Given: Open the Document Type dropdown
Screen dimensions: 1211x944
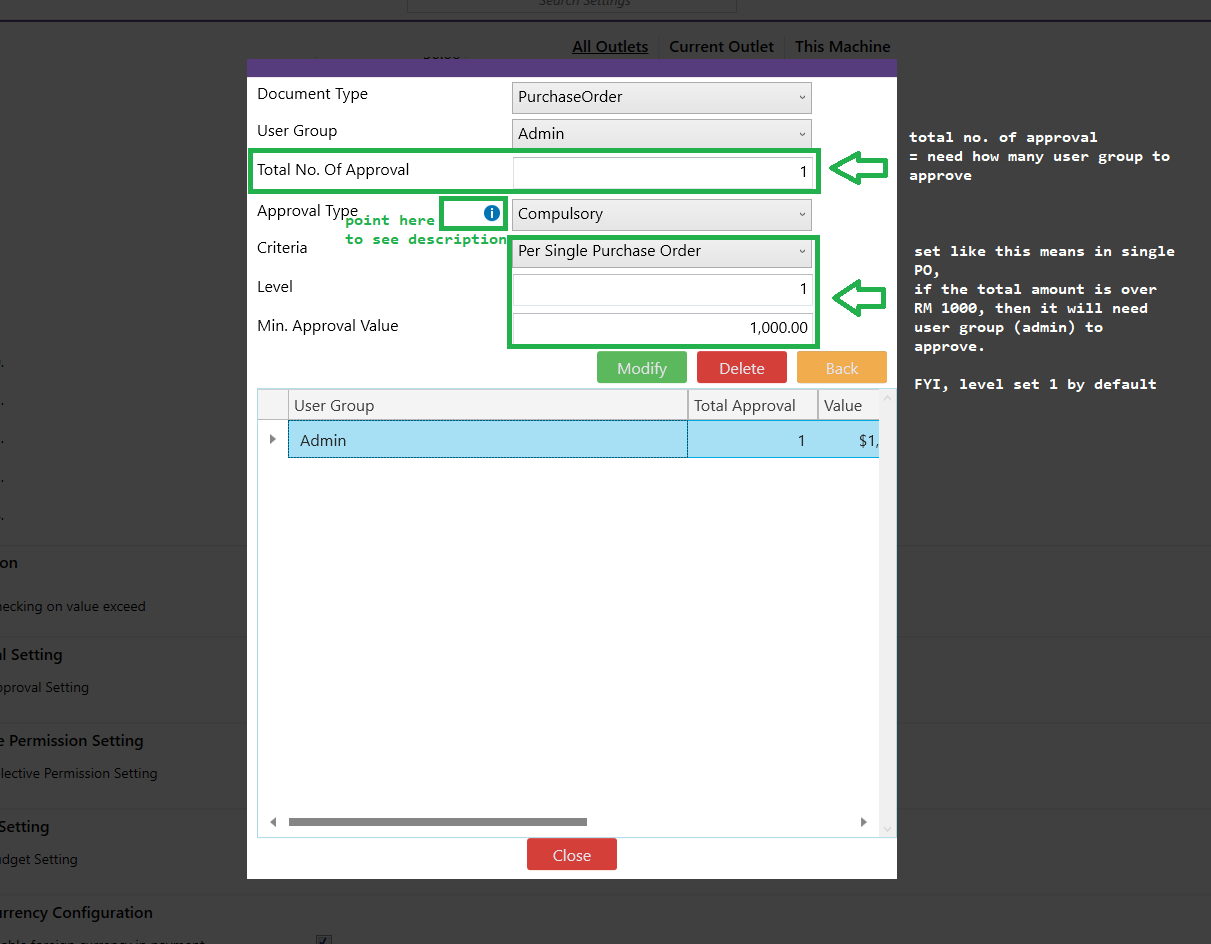Looking at the screenshot, I should [x=661, y=97].
